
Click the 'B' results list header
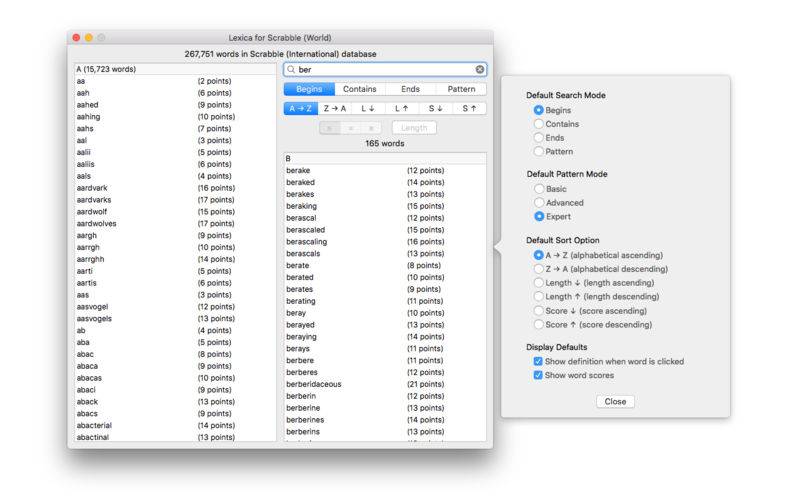click(385, 159)
